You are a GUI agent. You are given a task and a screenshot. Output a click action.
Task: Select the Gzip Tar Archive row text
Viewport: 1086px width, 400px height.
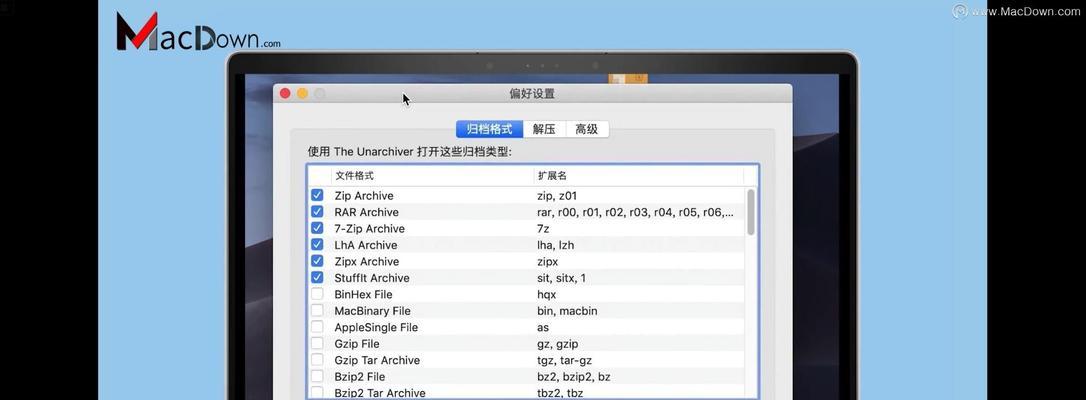pos(377,361)
